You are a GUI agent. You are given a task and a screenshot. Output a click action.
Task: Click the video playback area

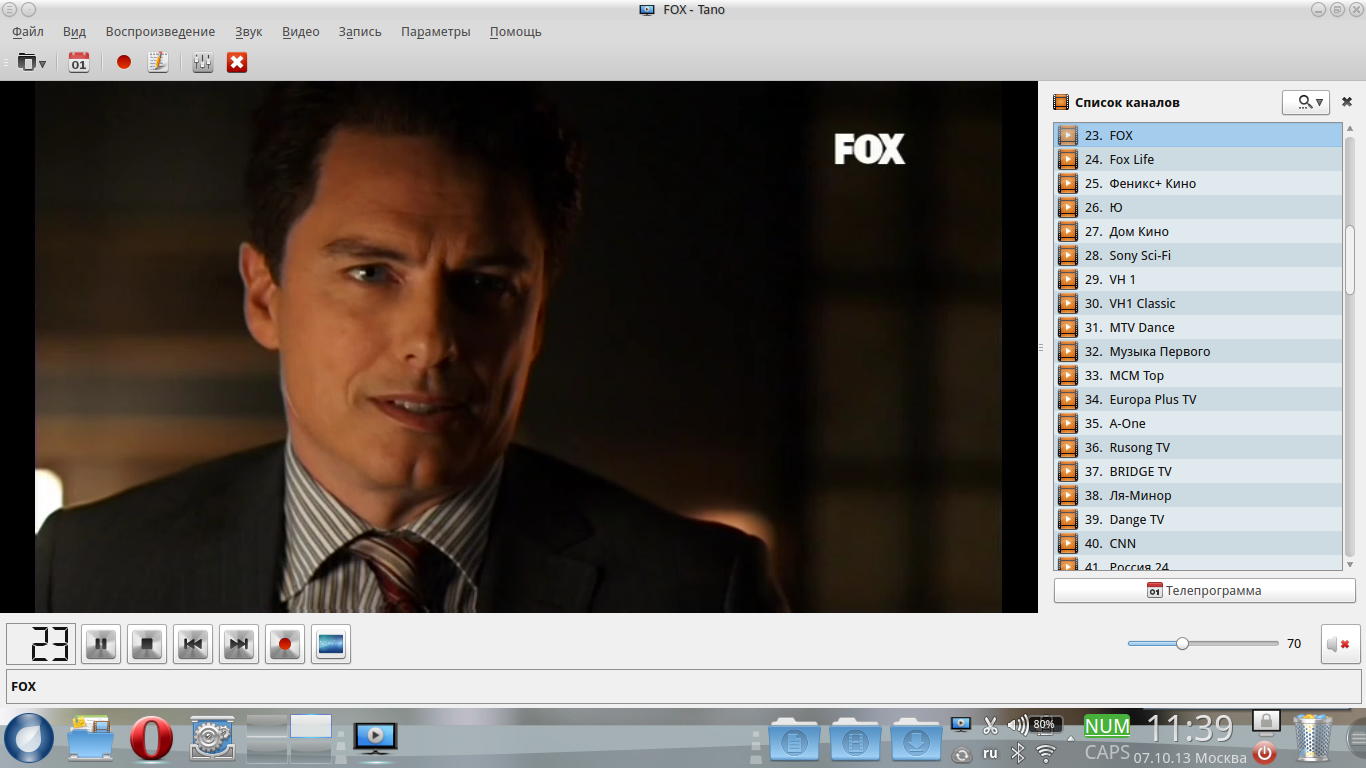(518, 347)
